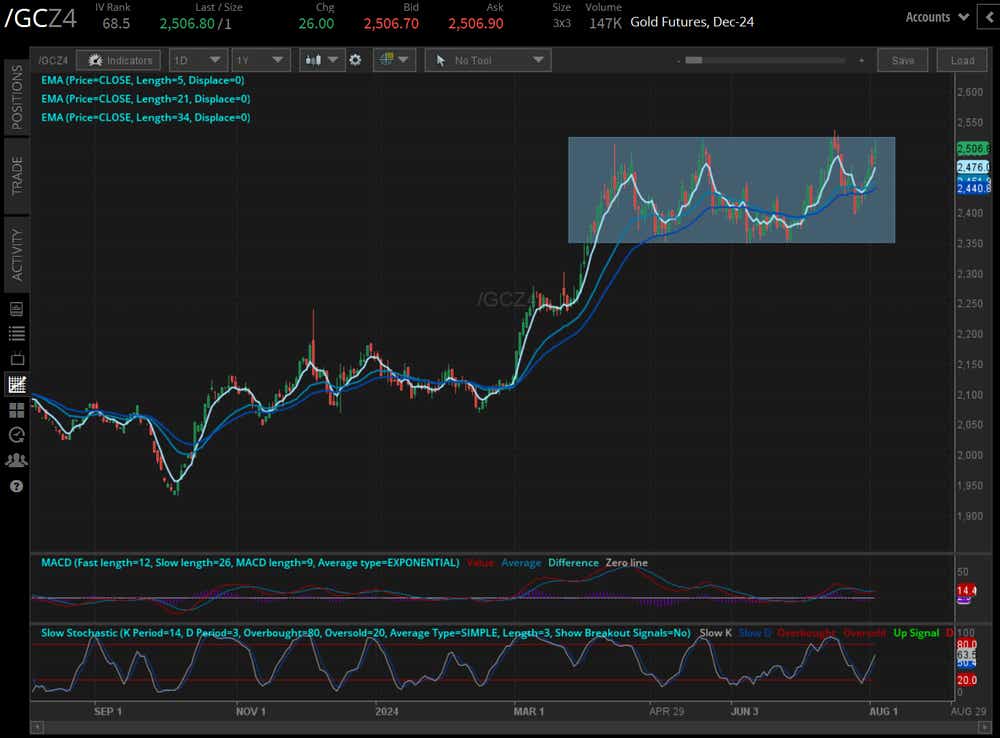Viewport: 1000px width, 738px height.
Task: Open the No Tool drawing tool dropdown
Action: pyautogui.click(x=487, y=60)
